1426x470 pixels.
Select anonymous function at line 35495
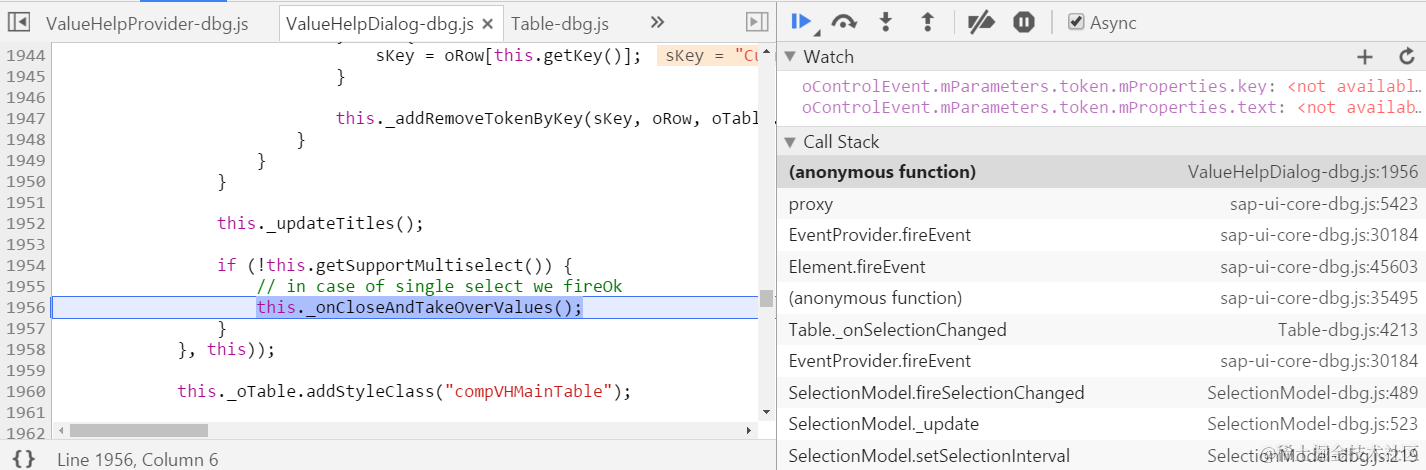click(1102, 298)
